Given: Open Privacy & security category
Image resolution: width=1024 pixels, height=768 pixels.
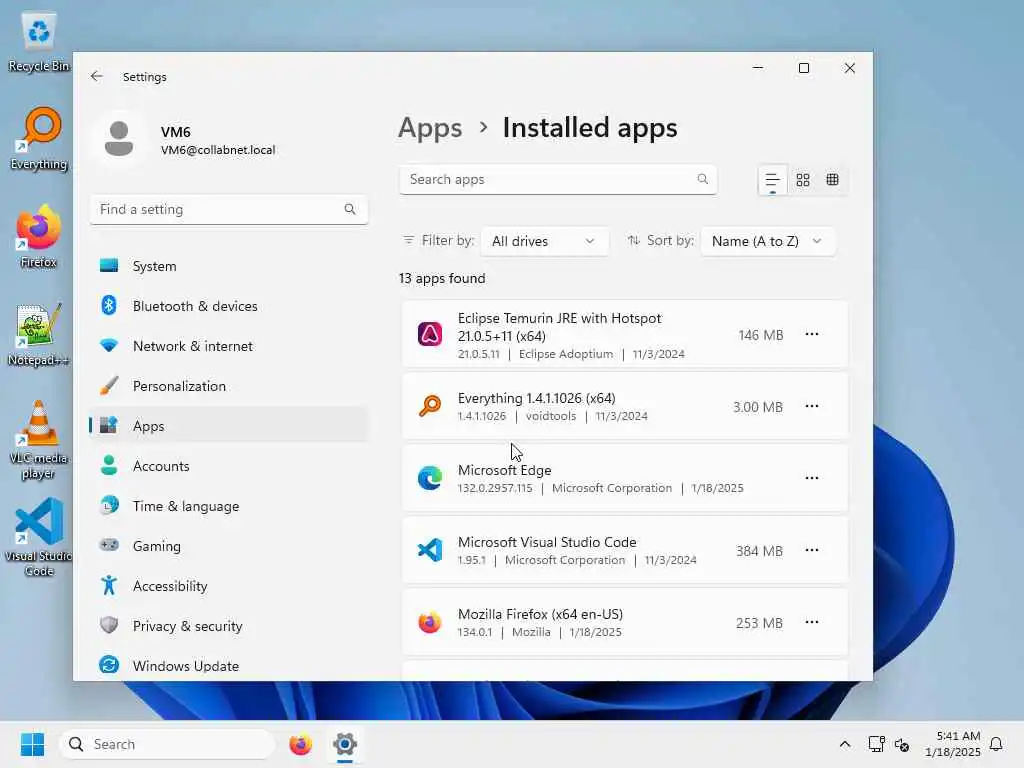Looking at the screenshot, I should pos(229,626).
